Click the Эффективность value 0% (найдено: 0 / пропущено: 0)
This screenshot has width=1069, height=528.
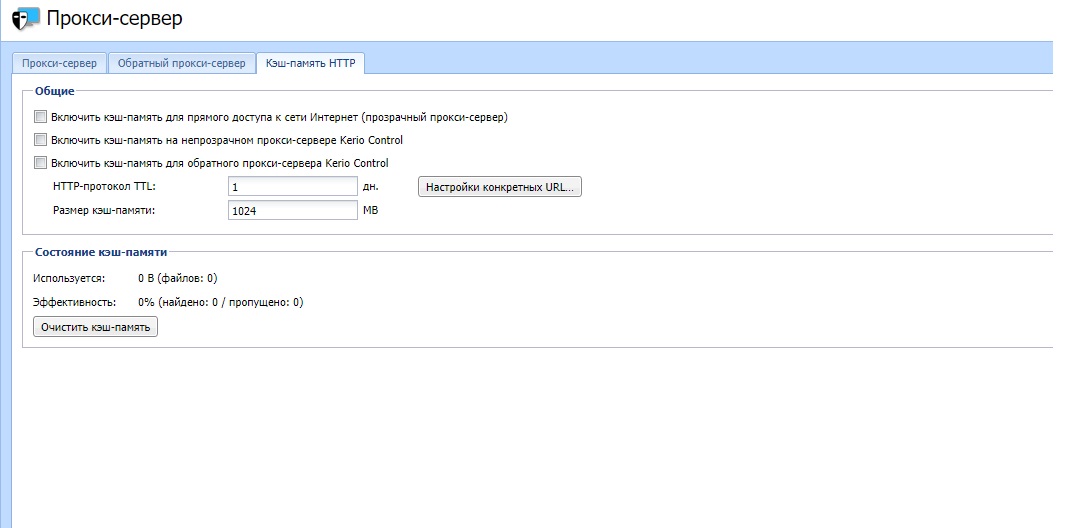click(x=220, y=302)
